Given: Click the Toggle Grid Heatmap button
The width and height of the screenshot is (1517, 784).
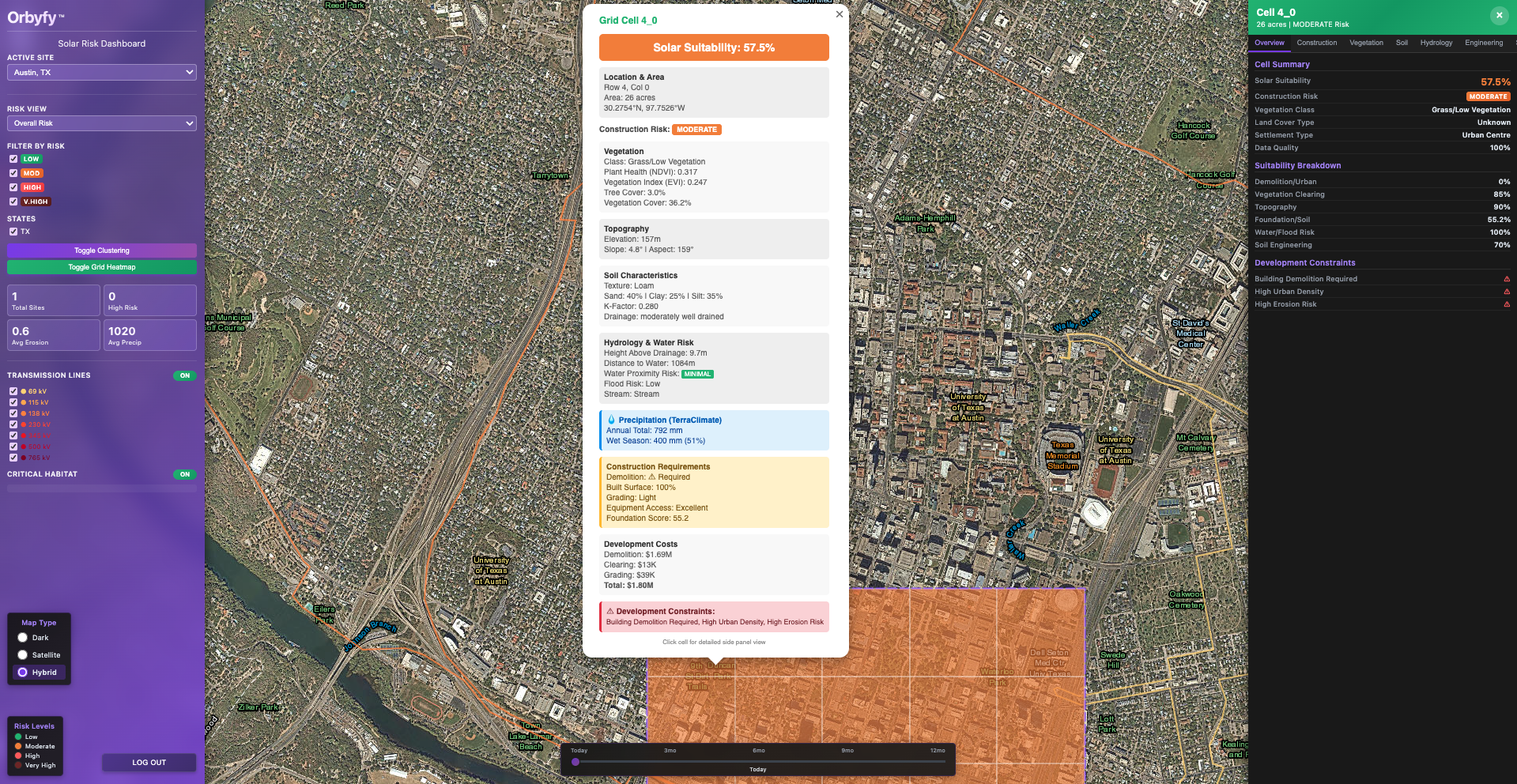Looking at the screenshot, I should coord(102,267).
